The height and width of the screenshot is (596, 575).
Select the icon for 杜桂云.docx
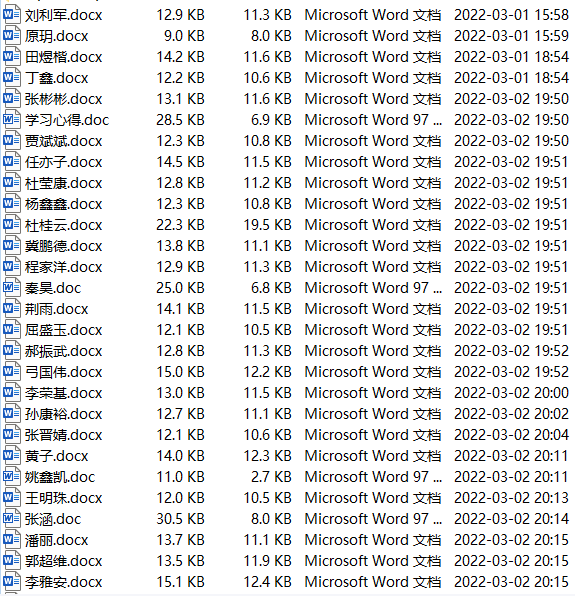11,225
